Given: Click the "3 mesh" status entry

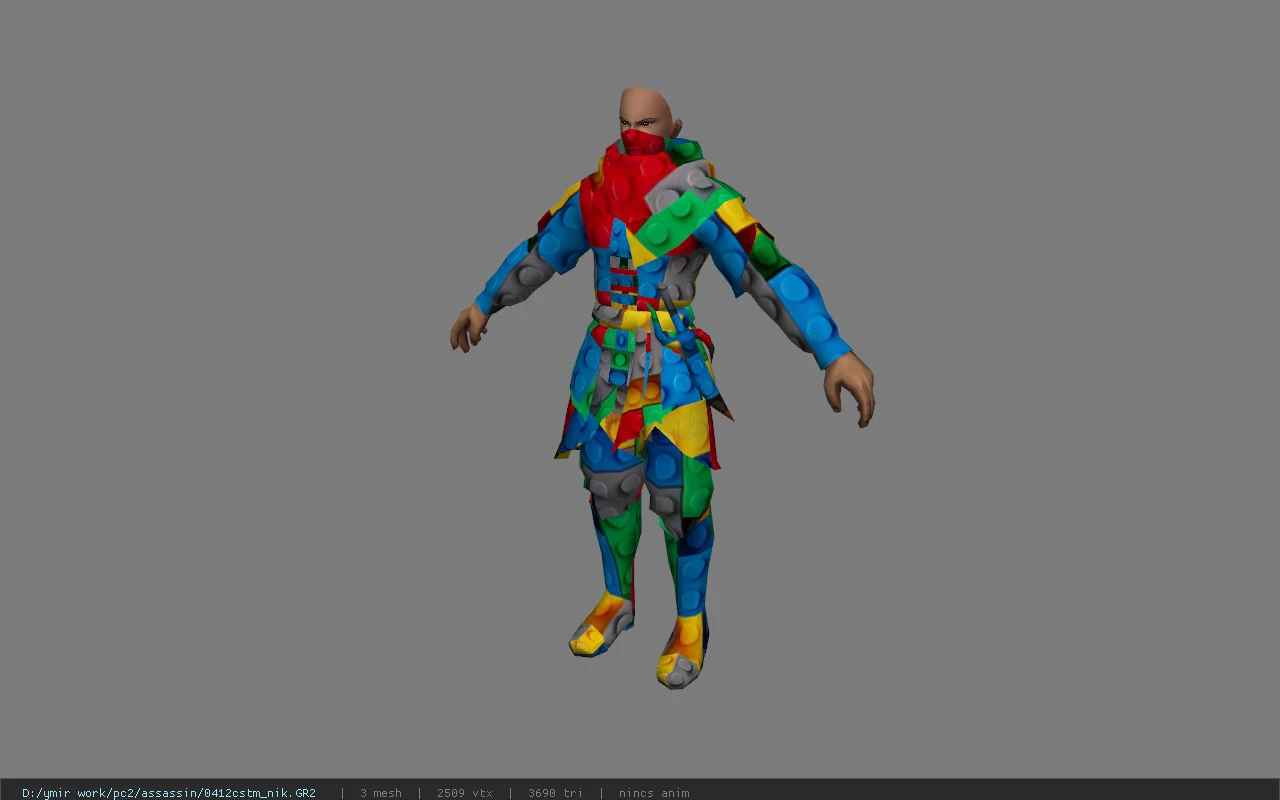Looking at the screenshot, I should 381,793.
